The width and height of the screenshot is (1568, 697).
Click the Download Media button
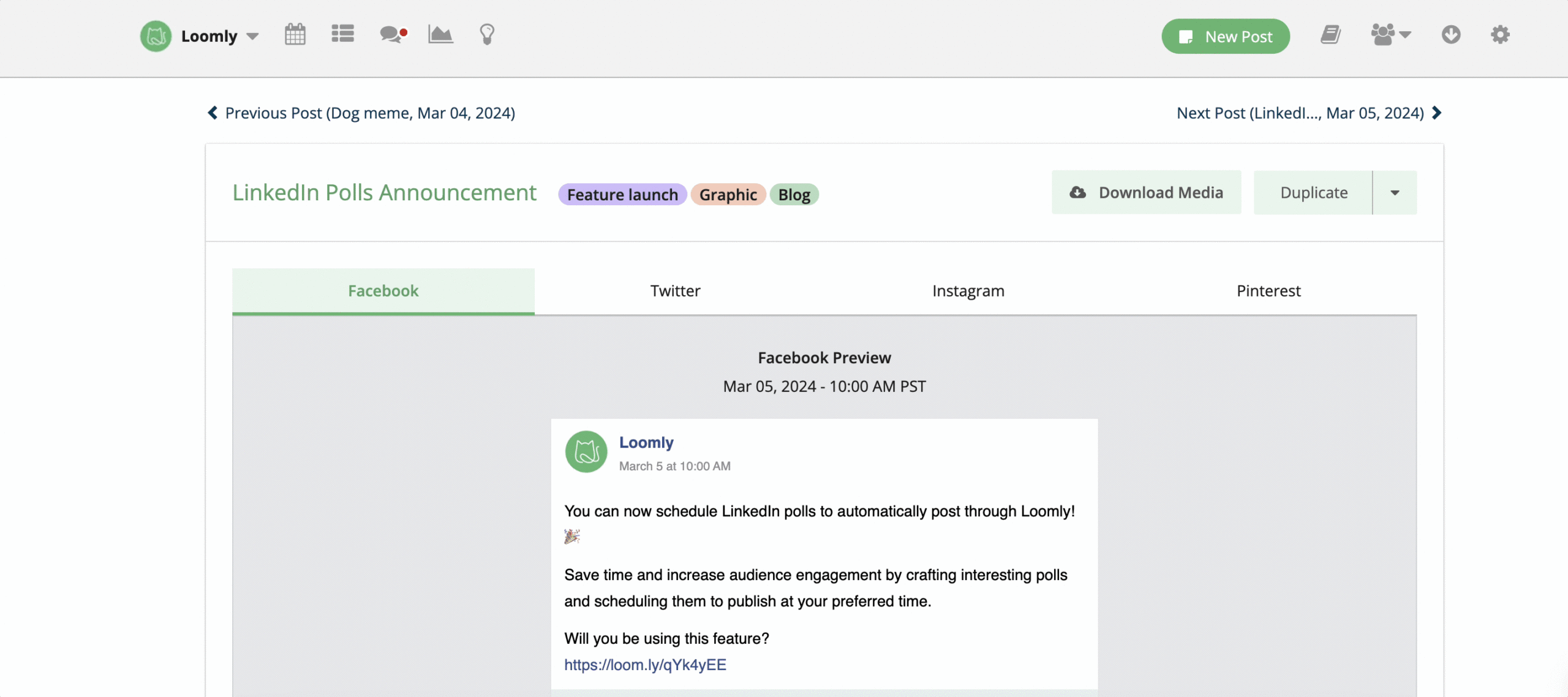(x=1146, y=193)
